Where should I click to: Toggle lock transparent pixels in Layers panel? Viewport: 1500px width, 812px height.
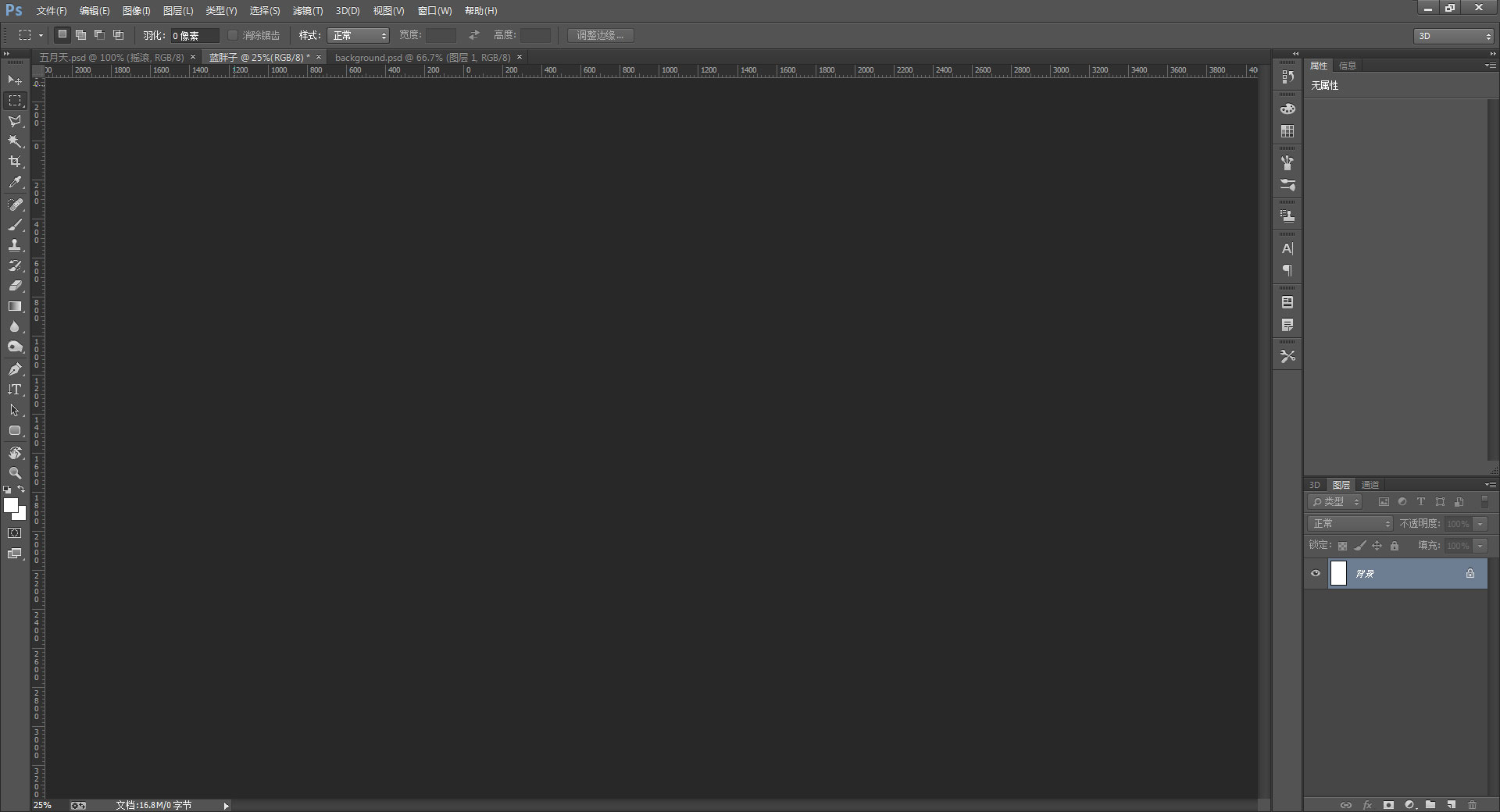click(x=1342, y=546)
